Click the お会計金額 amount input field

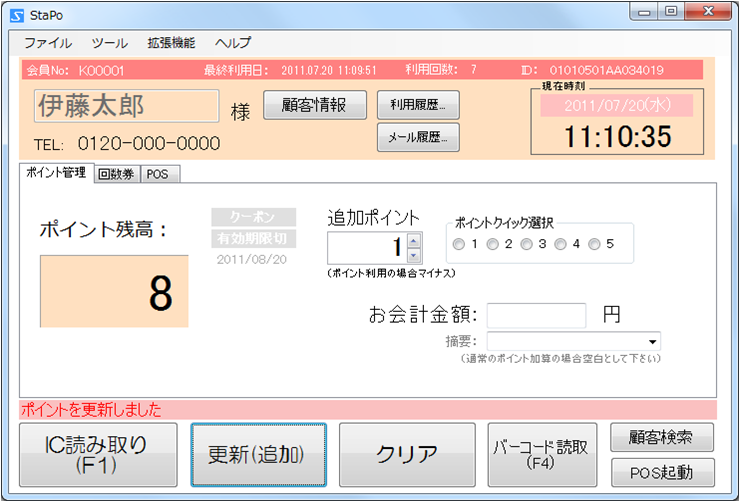click(x=537, y=316)
